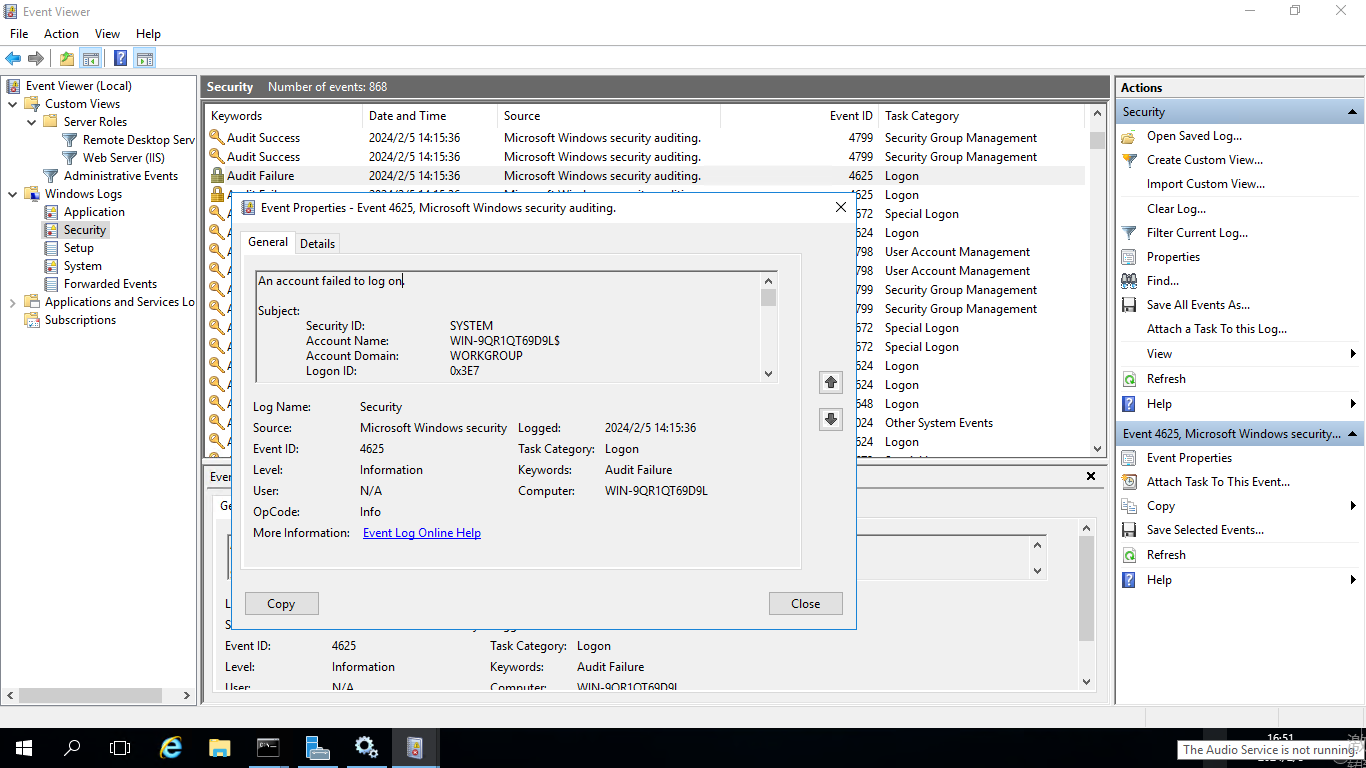Open the Help menu
This screenshot has width=1366, height=768.
(x=148, y=34)
